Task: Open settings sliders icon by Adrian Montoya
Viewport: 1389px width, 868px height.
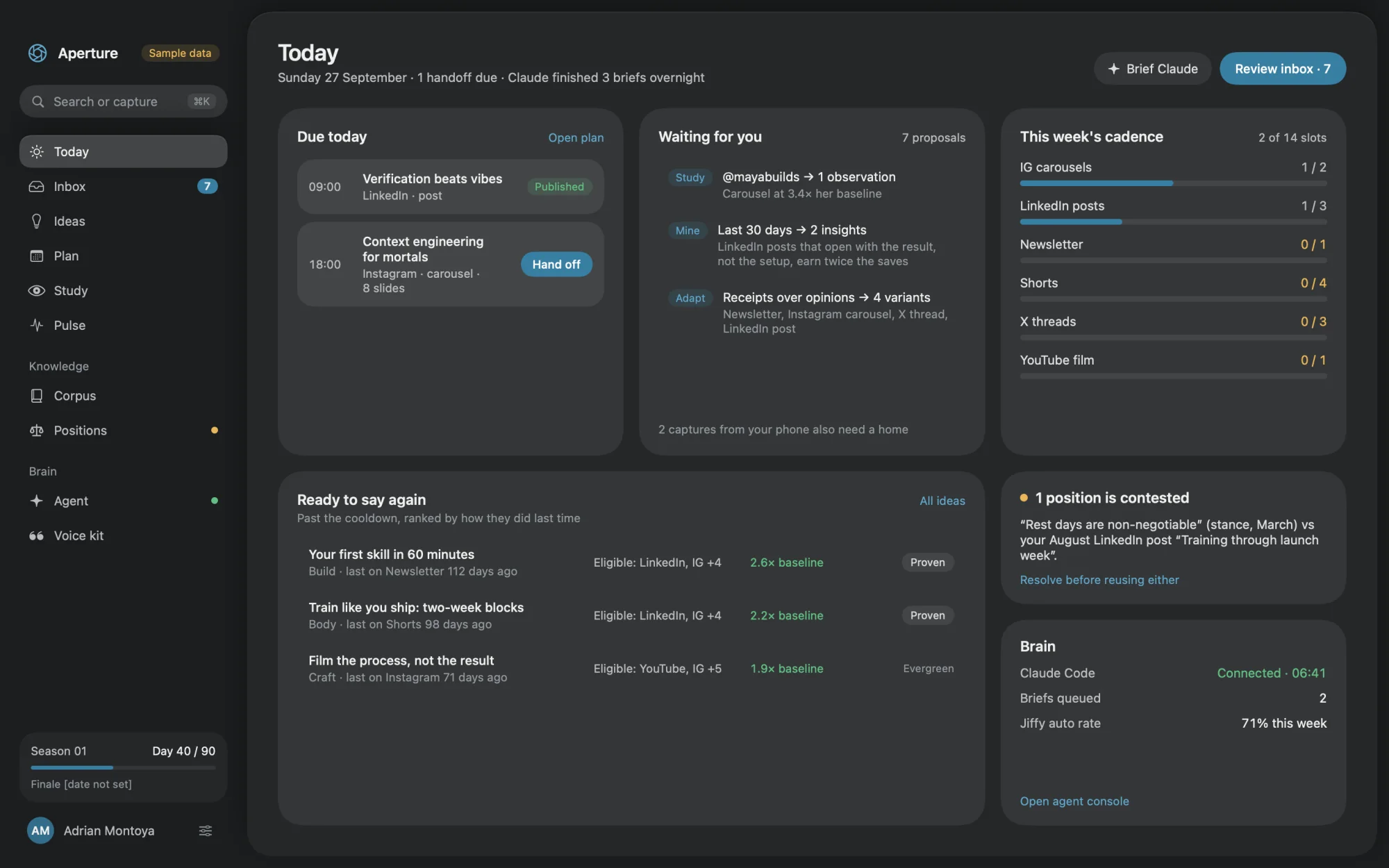Action: [206, 831]
